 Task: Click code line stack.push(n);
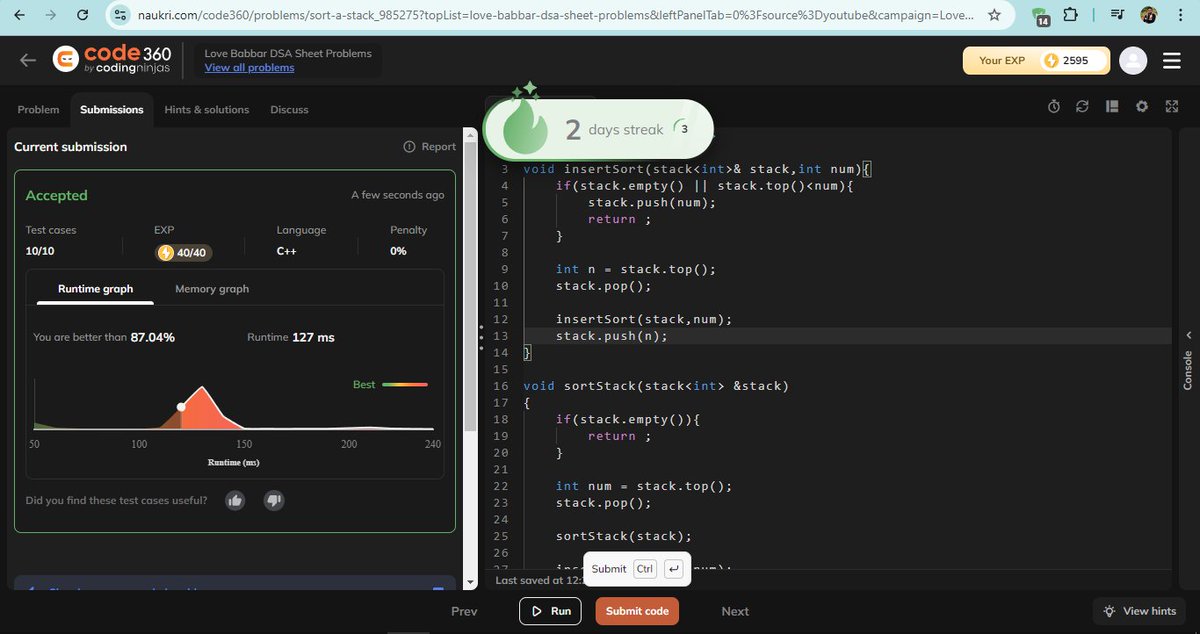pos(612,336)
